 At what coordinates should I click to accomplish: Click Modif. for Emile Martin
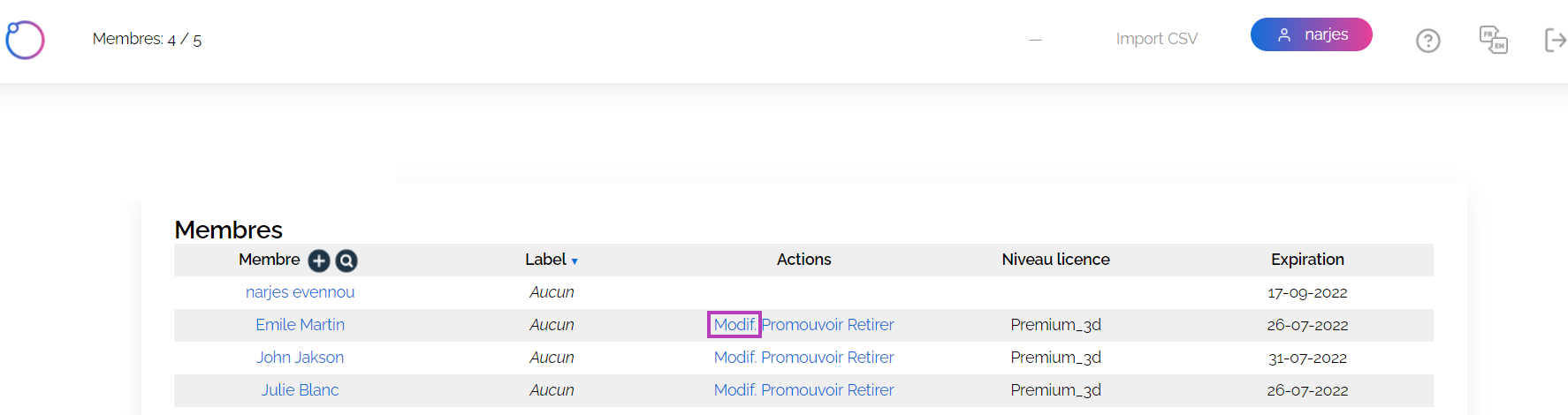click(735, 325)
